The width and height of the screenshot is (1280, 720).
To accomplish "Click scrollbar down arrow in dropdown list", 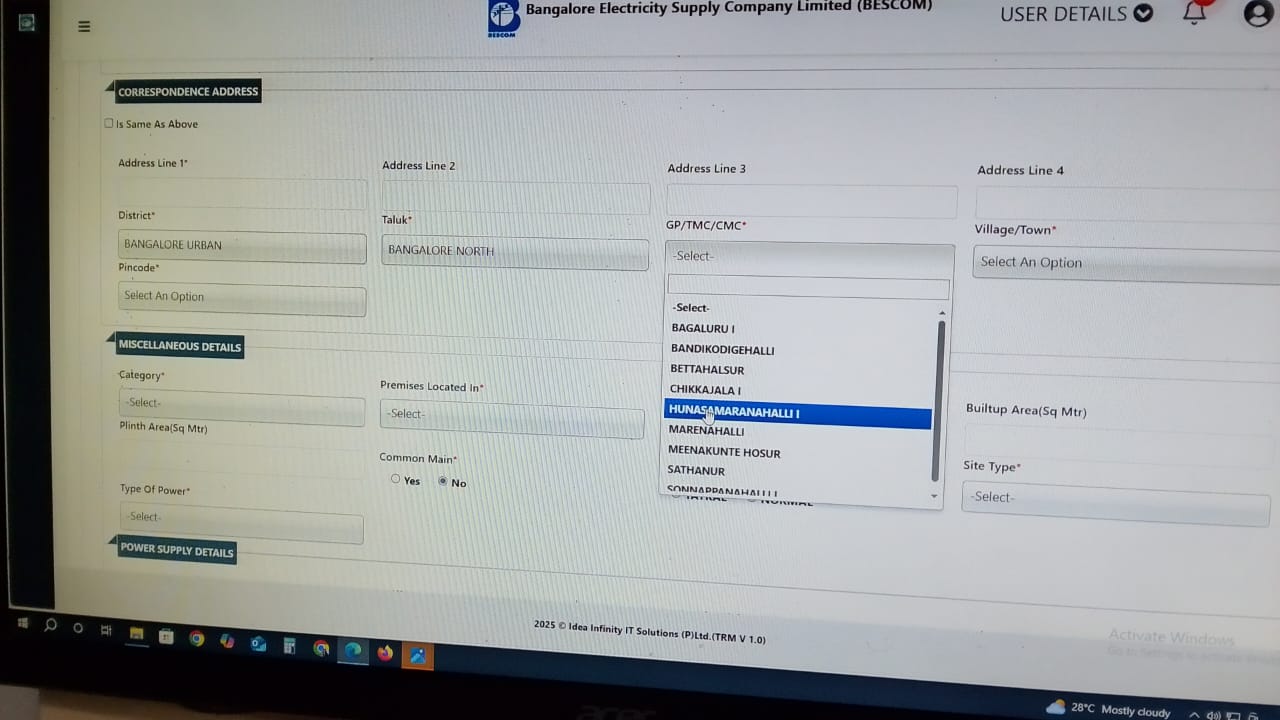I will [935, 497].
